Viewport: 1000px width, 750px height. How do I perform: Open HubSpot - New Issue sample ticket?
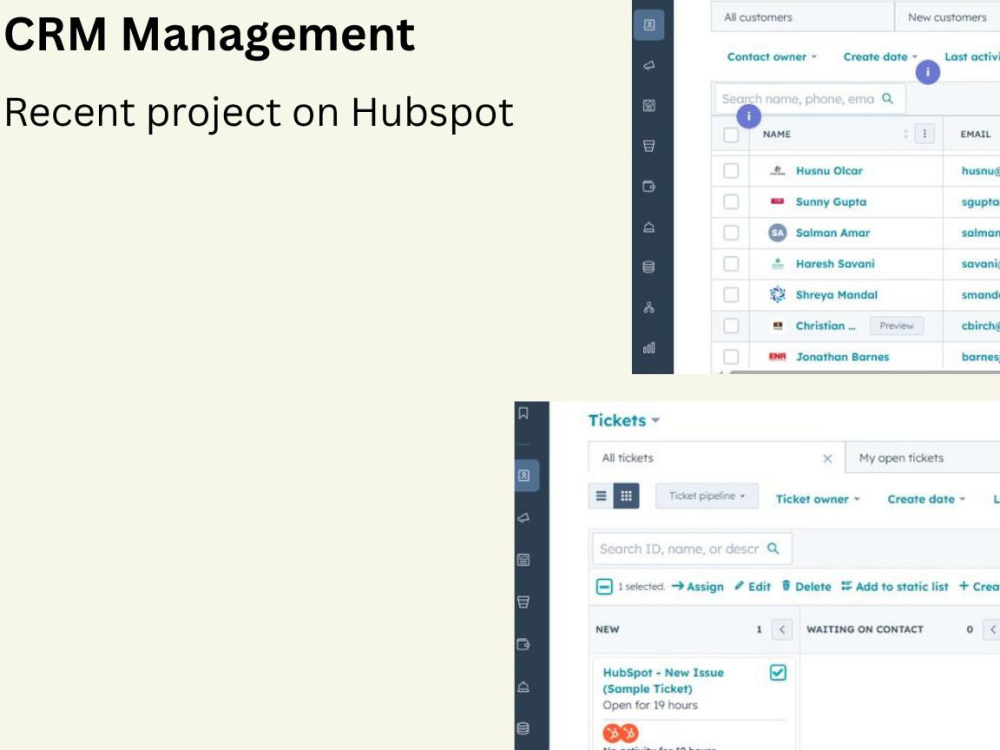click(663, 680)
